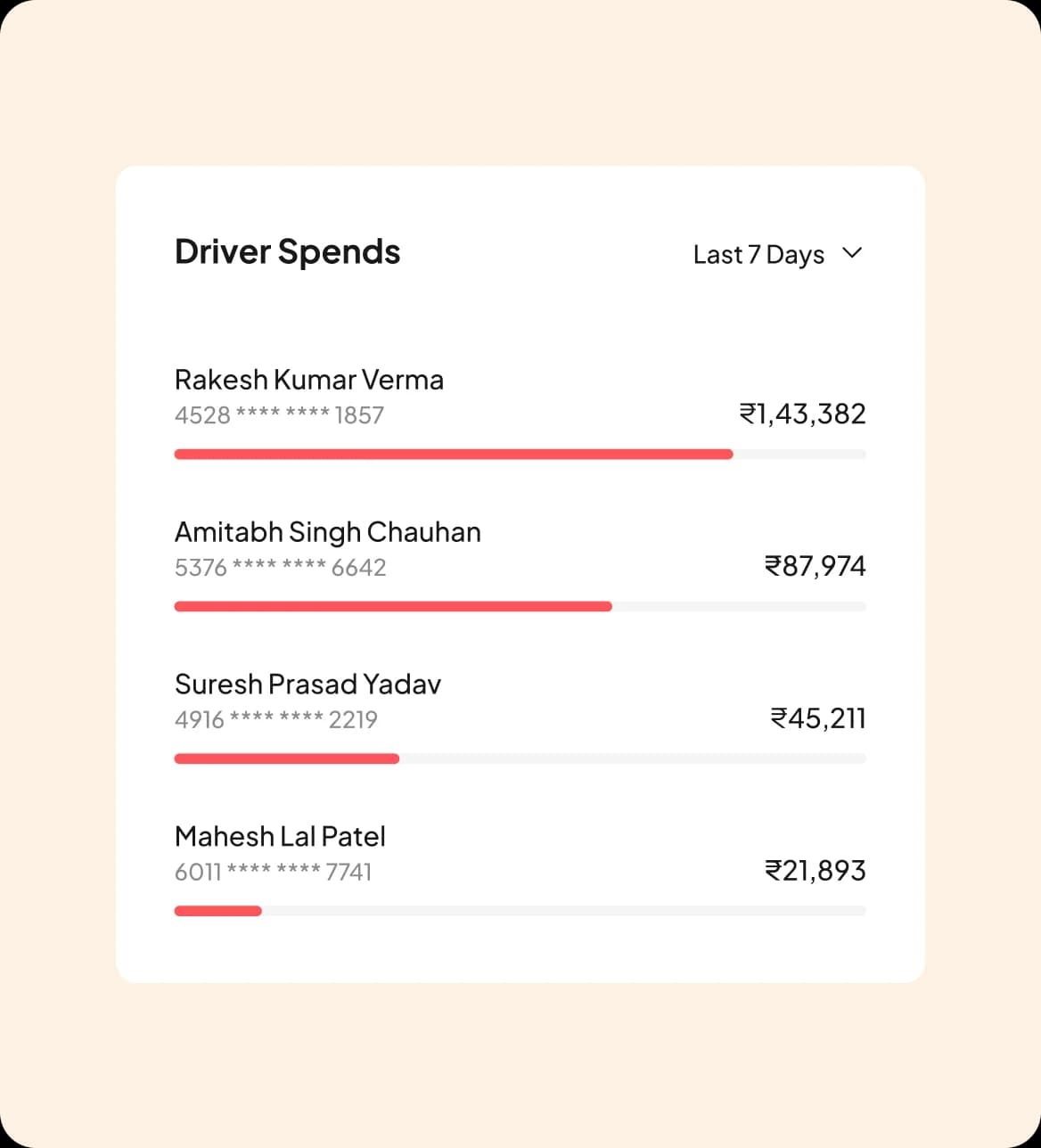
Task: Click the ₹45,211 spend amount
Action: 817,718
